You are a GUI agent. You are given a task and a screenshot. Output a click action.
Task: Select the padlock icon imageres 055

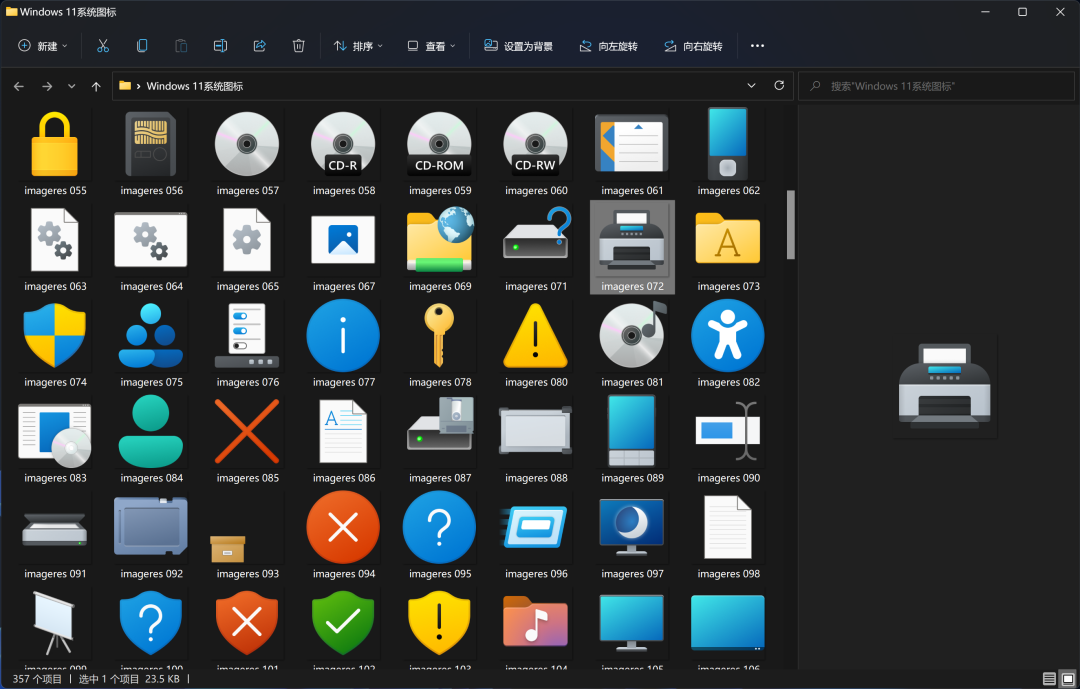click(x=55, y=144)
